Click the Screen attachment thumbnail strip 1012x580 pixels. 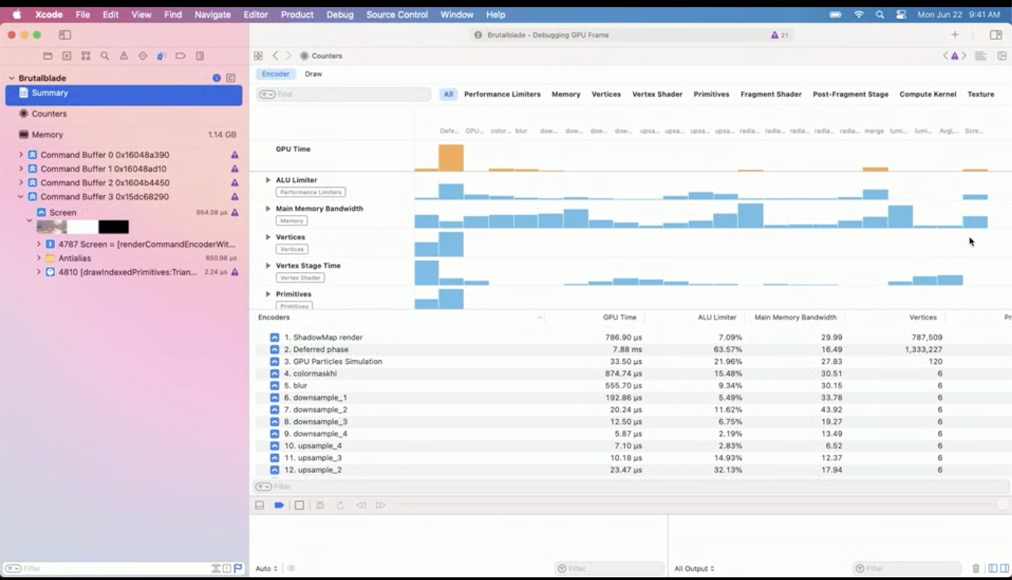(83, 227)
